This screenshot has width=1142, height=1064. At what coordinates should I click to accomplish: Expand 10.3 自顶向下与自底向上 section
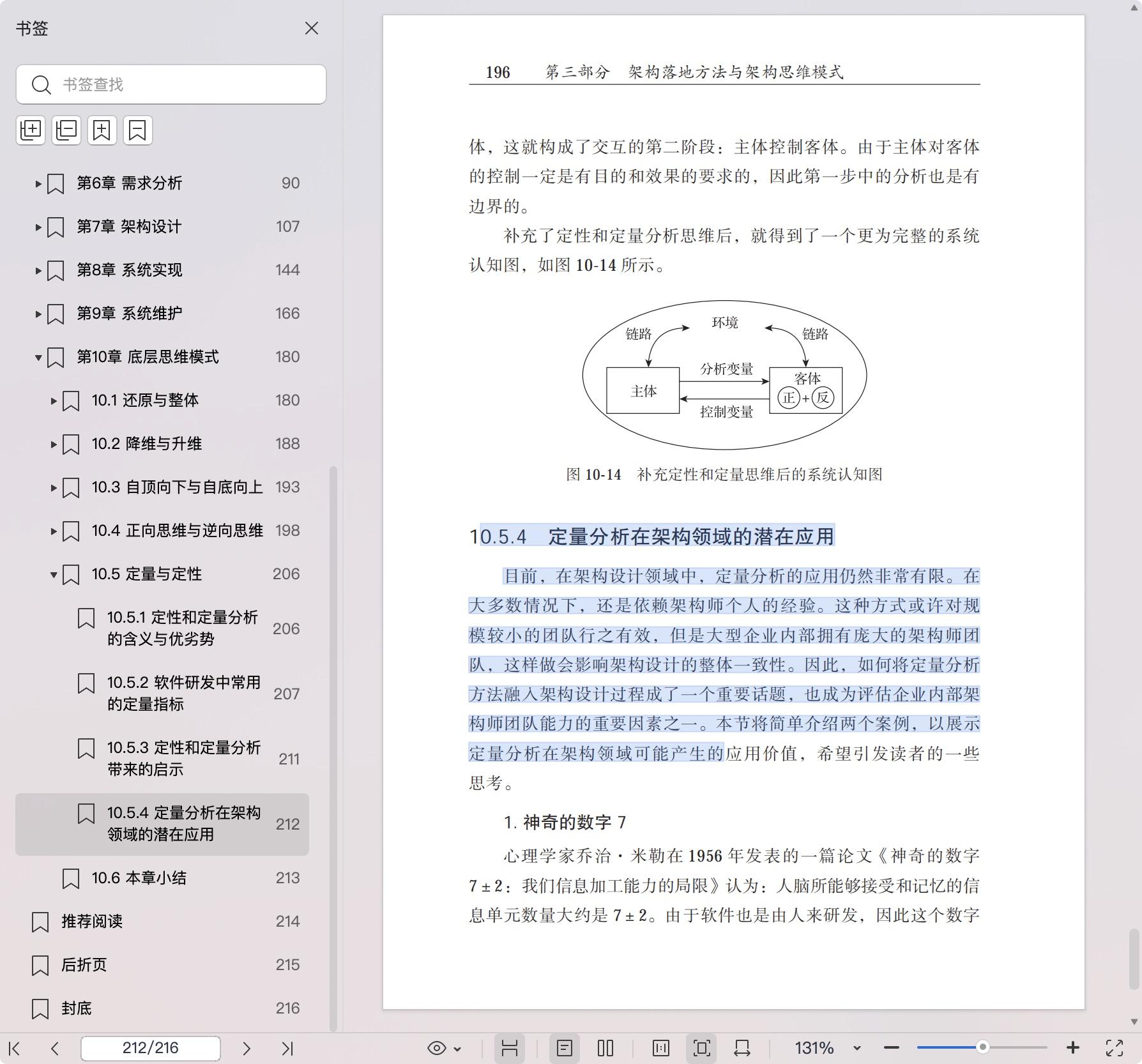pos(54,488)
